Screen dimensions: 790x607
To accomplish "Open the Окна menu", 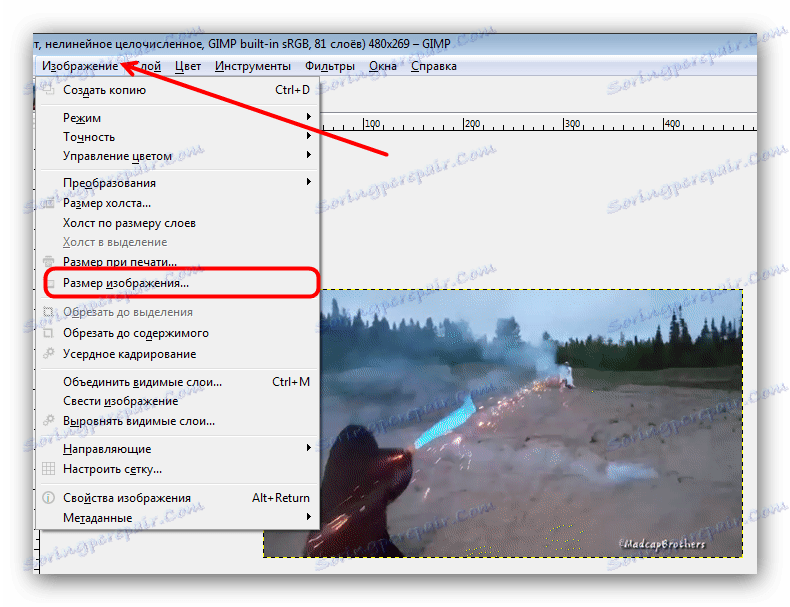I will coord(382,66).
